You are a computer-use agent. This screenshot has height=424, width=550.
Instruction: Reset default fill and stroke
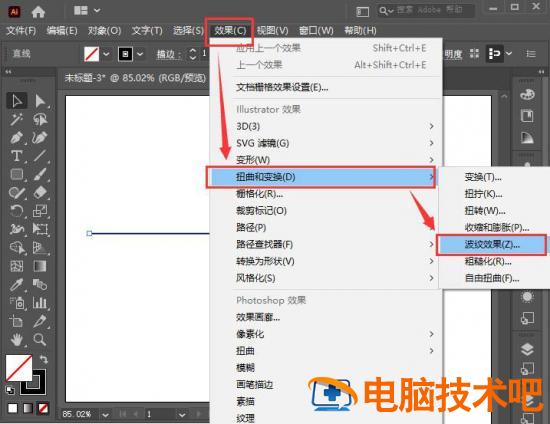coord(10,390)
